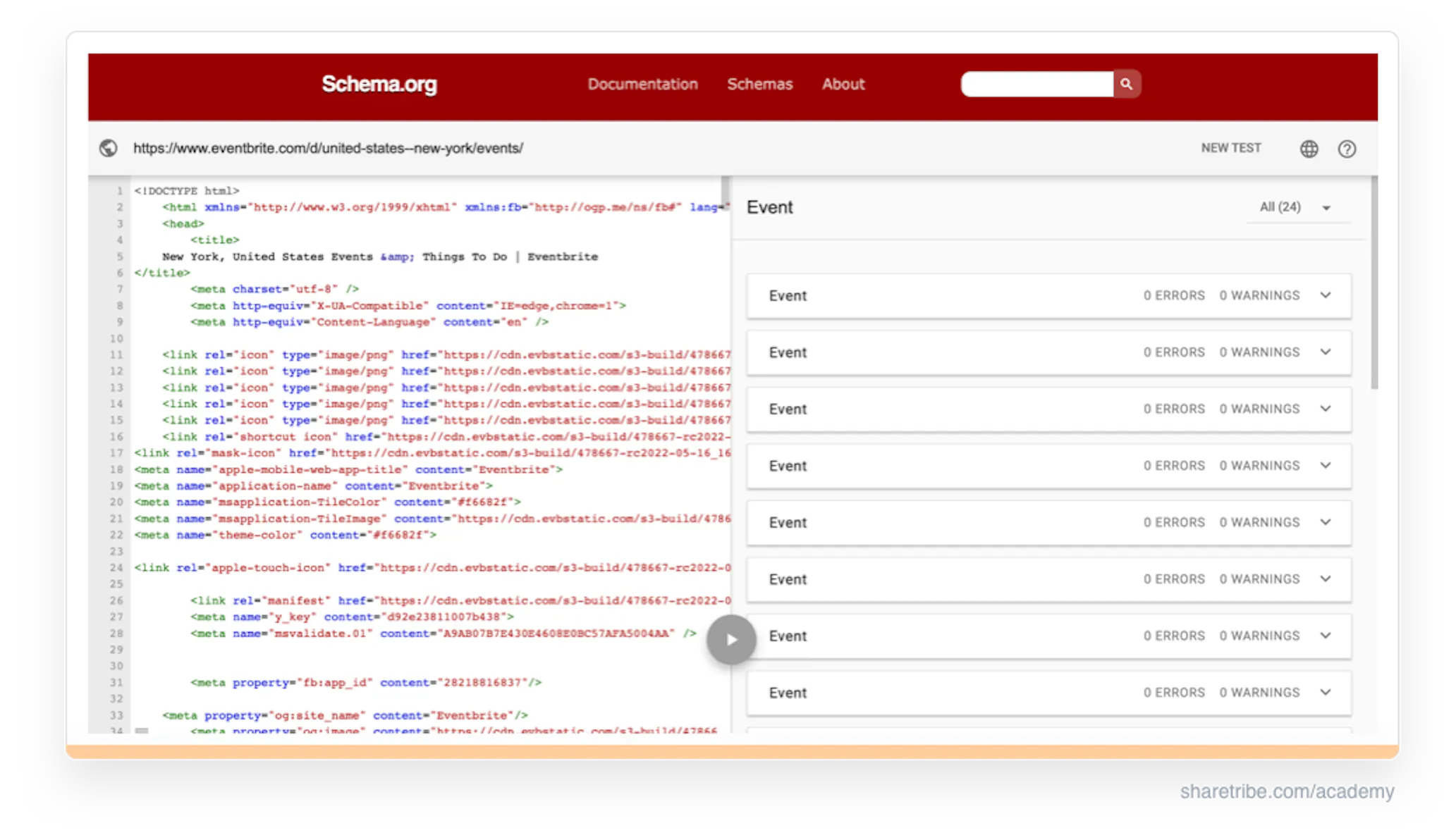Click the globe icon beside the URL
This screenshot has width=1444, height=840.
click(108, 148)
